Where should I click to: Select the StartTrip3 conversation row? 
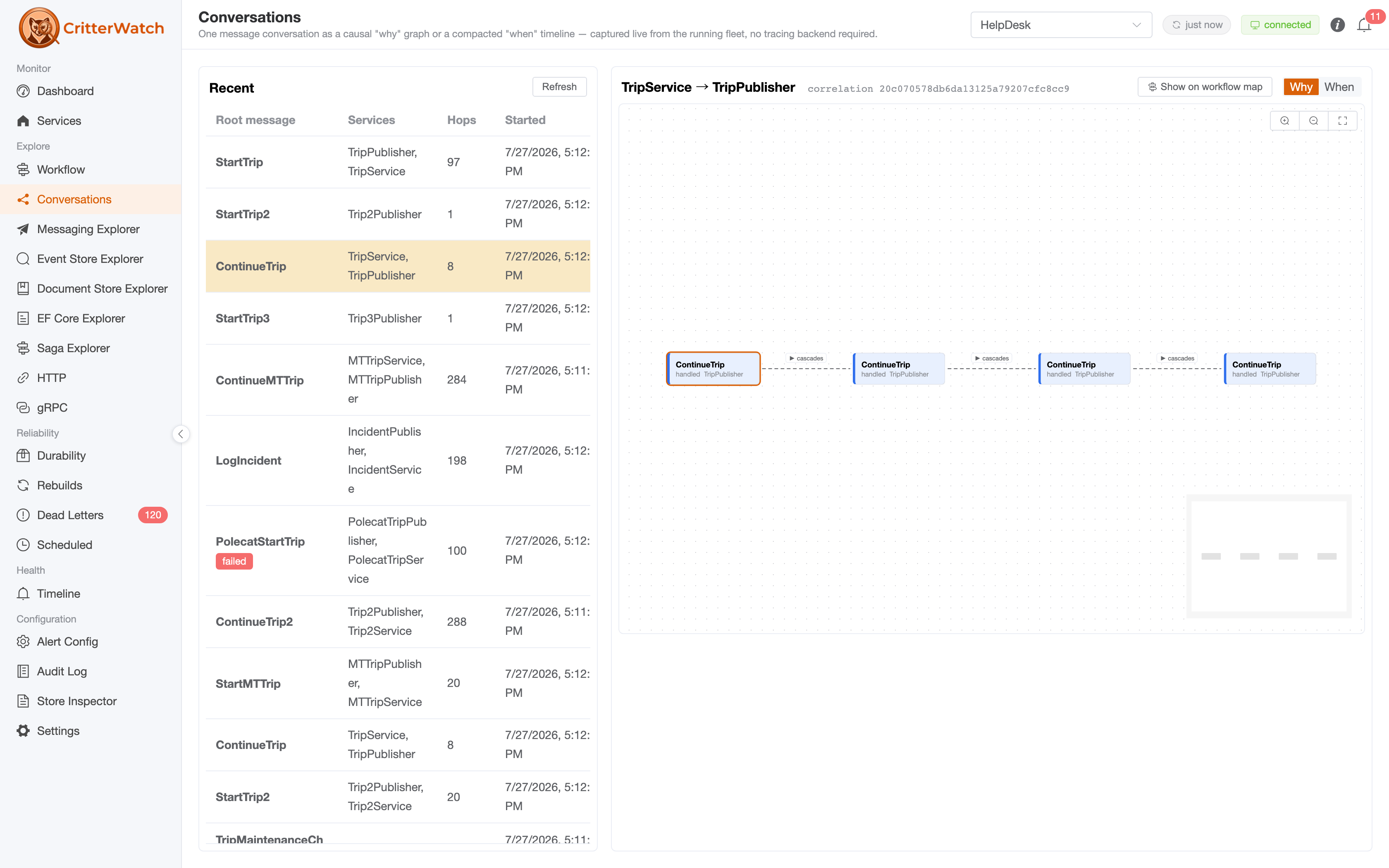(398, 318)
